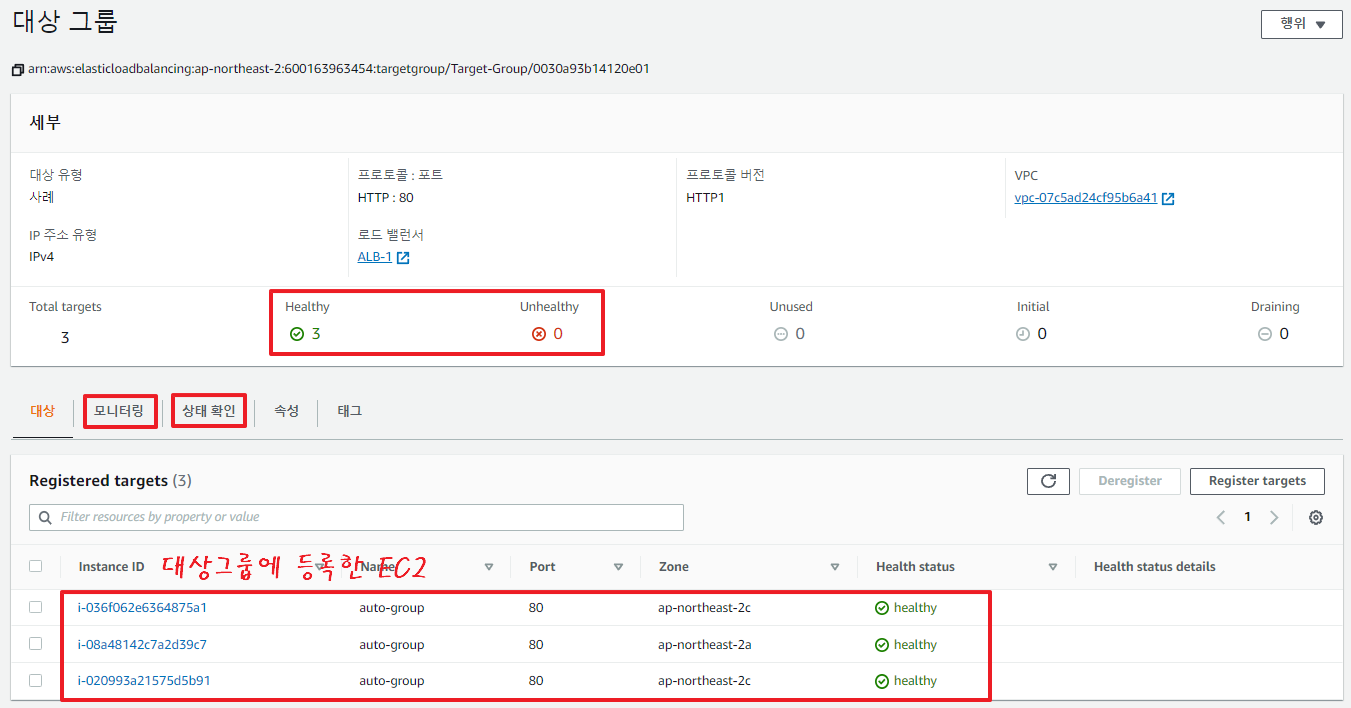Click the Registered targets (3) heading
This screenshot has height=708, width=1351.
pyautogui.click(x=110, y=481)
